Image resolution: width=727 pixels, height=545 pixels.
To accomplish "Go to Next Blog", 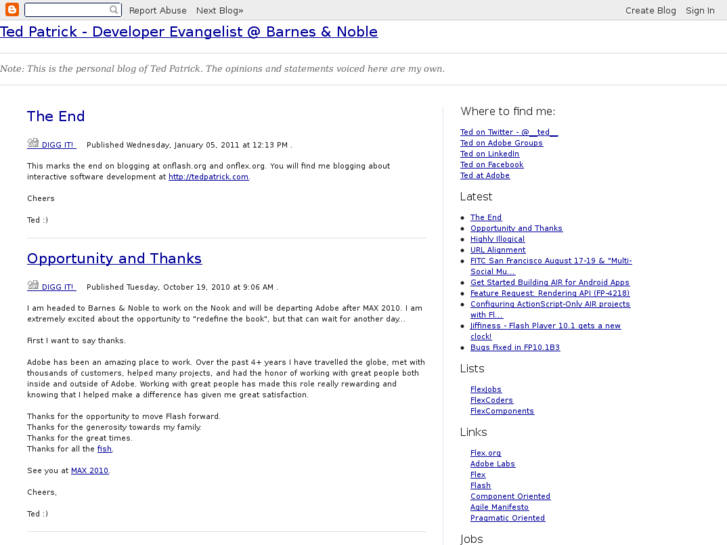I will pos(219,10).
